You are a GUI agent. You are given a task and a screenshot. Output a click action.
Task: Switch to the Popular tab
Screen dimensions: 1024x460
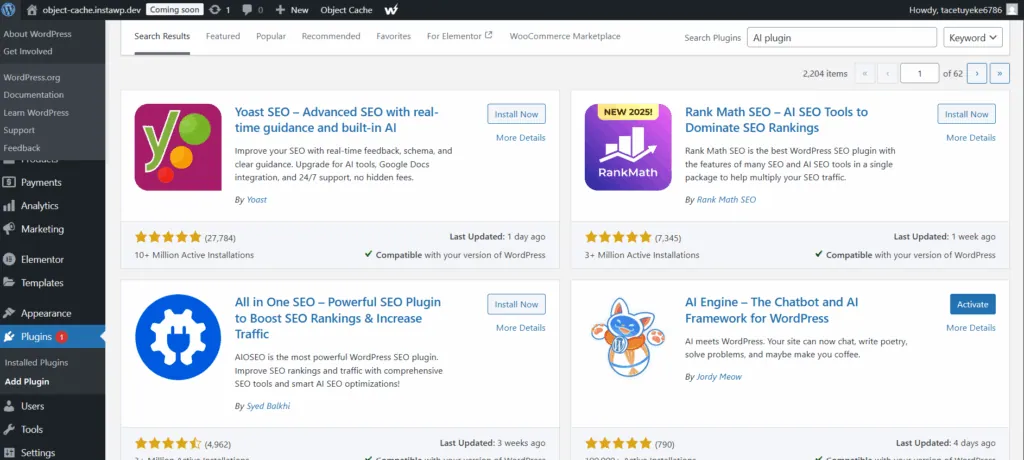[271, 37]
